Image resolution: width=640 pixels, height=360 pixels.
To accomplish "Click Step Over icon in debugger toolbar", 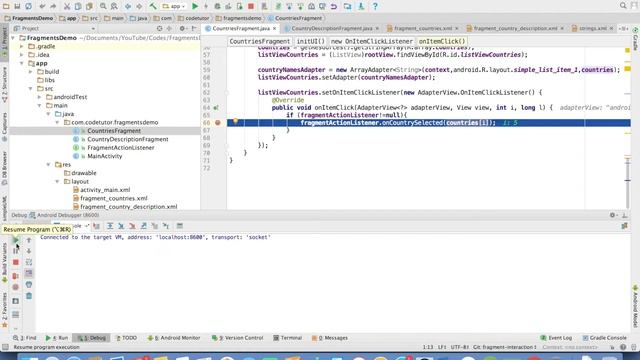I will (110, 226).
